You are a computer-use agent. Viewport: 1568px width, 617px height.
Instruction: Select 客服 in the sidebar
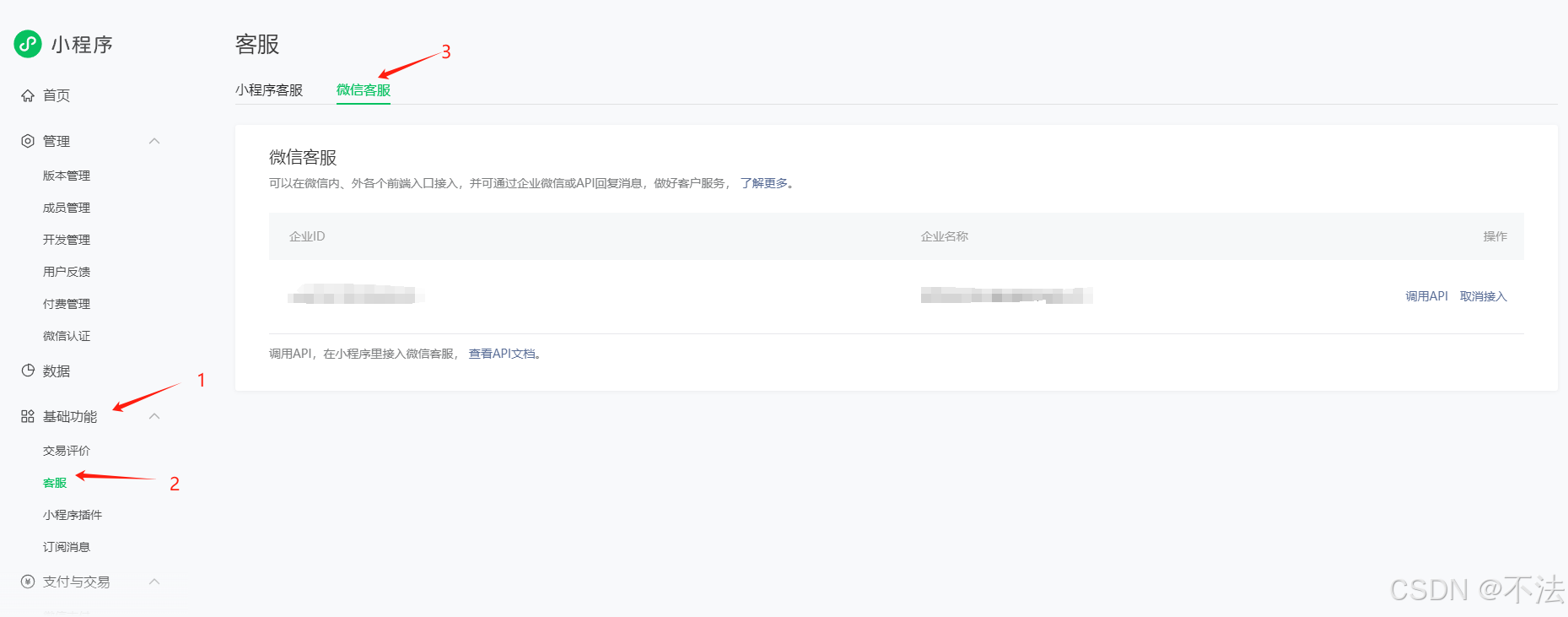[55, 483]
